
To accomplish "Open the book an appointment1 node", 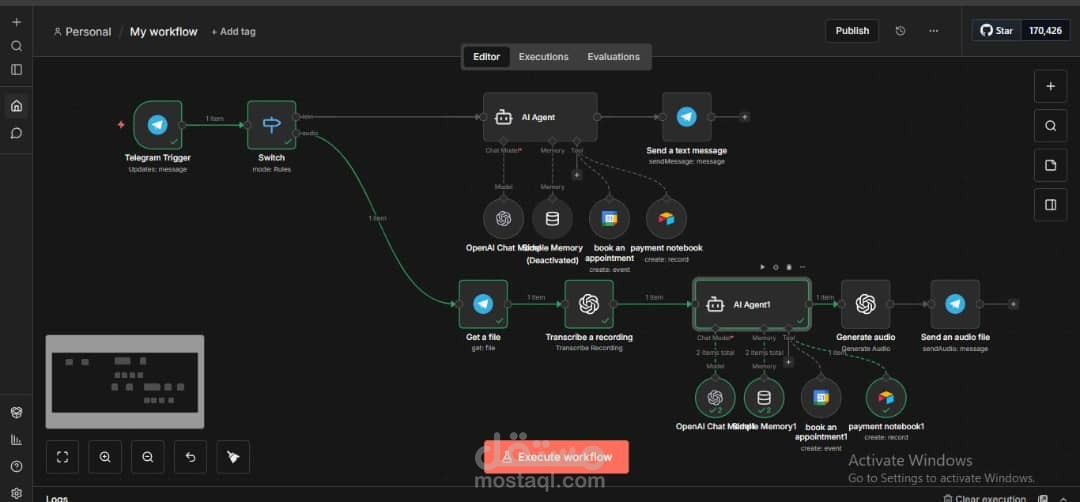I will point(821,398).
